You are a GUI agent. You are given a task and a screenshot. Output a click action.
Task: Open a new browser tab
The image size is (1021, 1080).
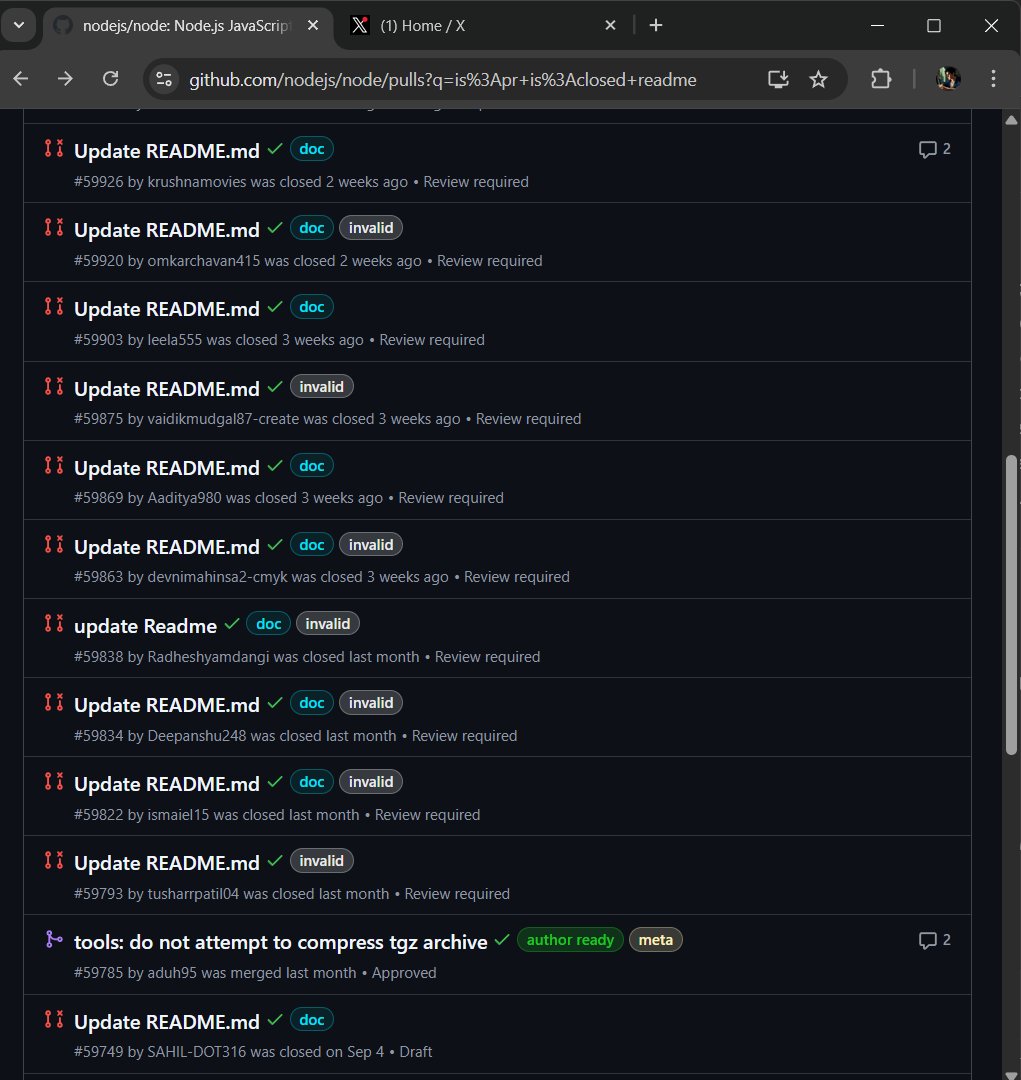(656, 26)
